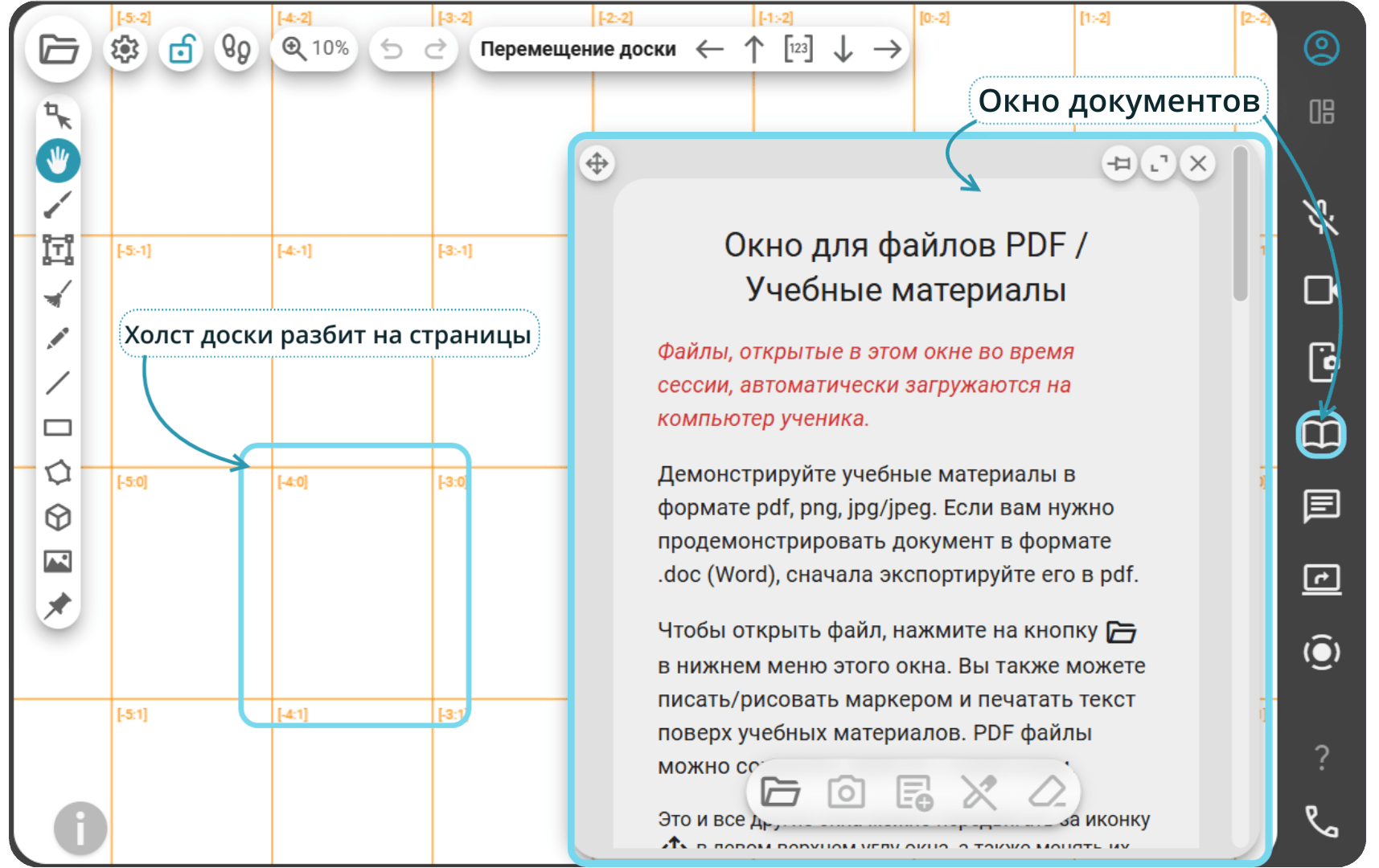Select the polygon shape tool
The height and width of the screenshot is (868, 1379).
[x=58, y=472]
